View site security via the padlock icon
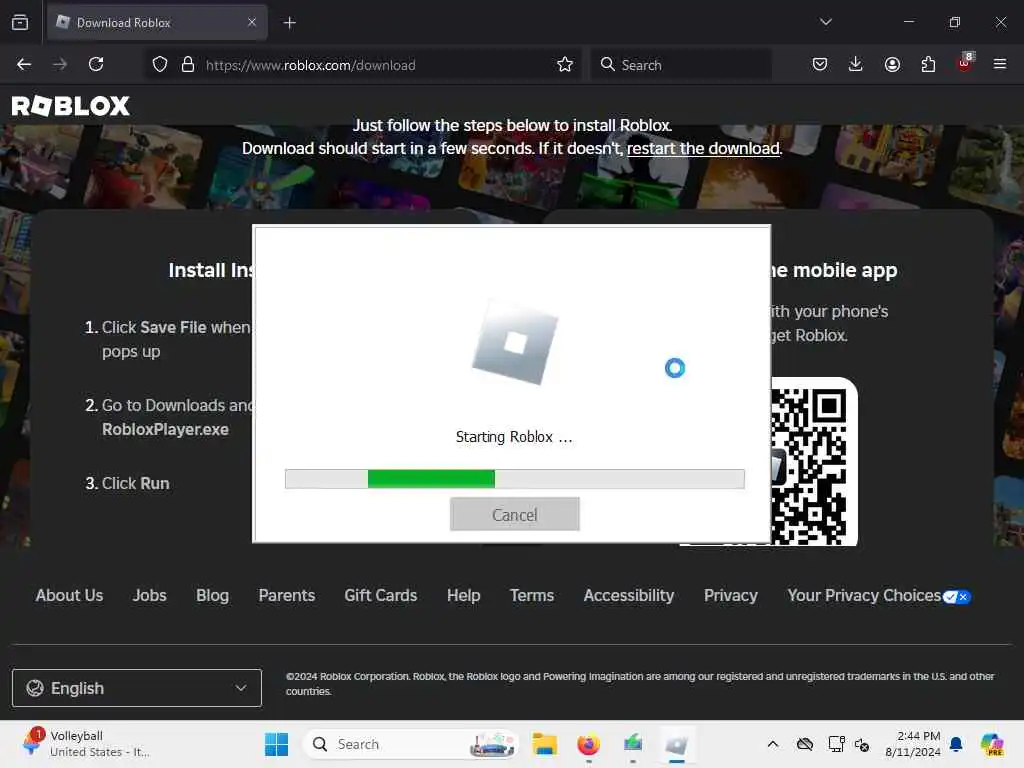 [x=188, y=64]
